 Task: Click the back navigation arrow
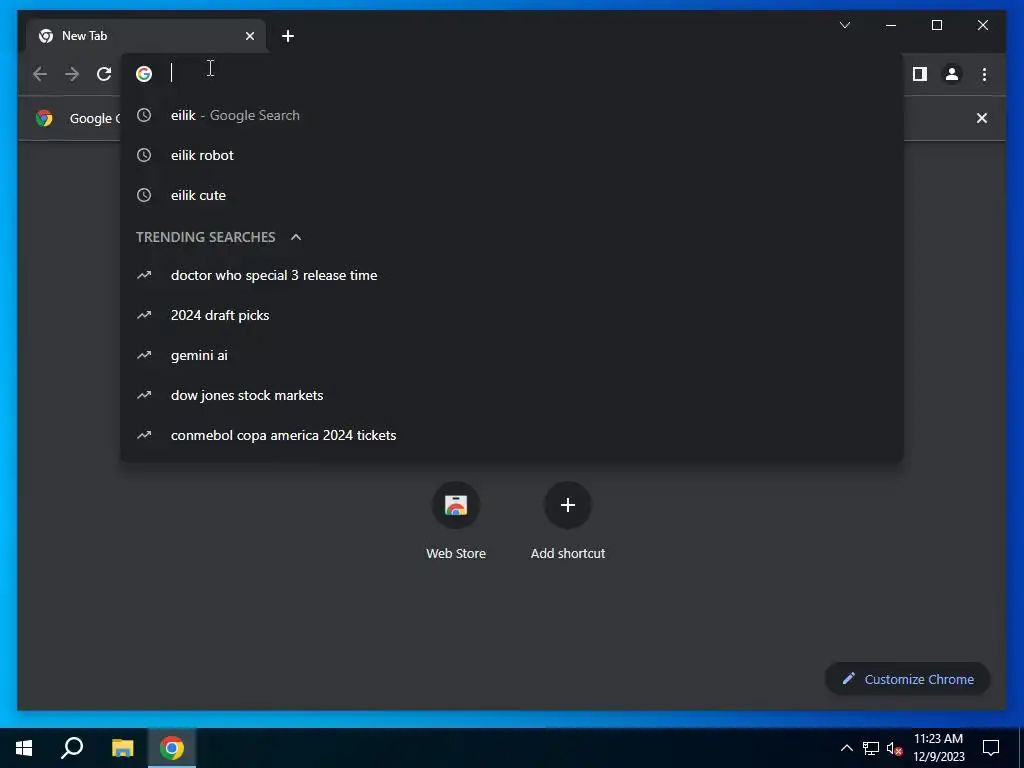click(x=40, y=74)
